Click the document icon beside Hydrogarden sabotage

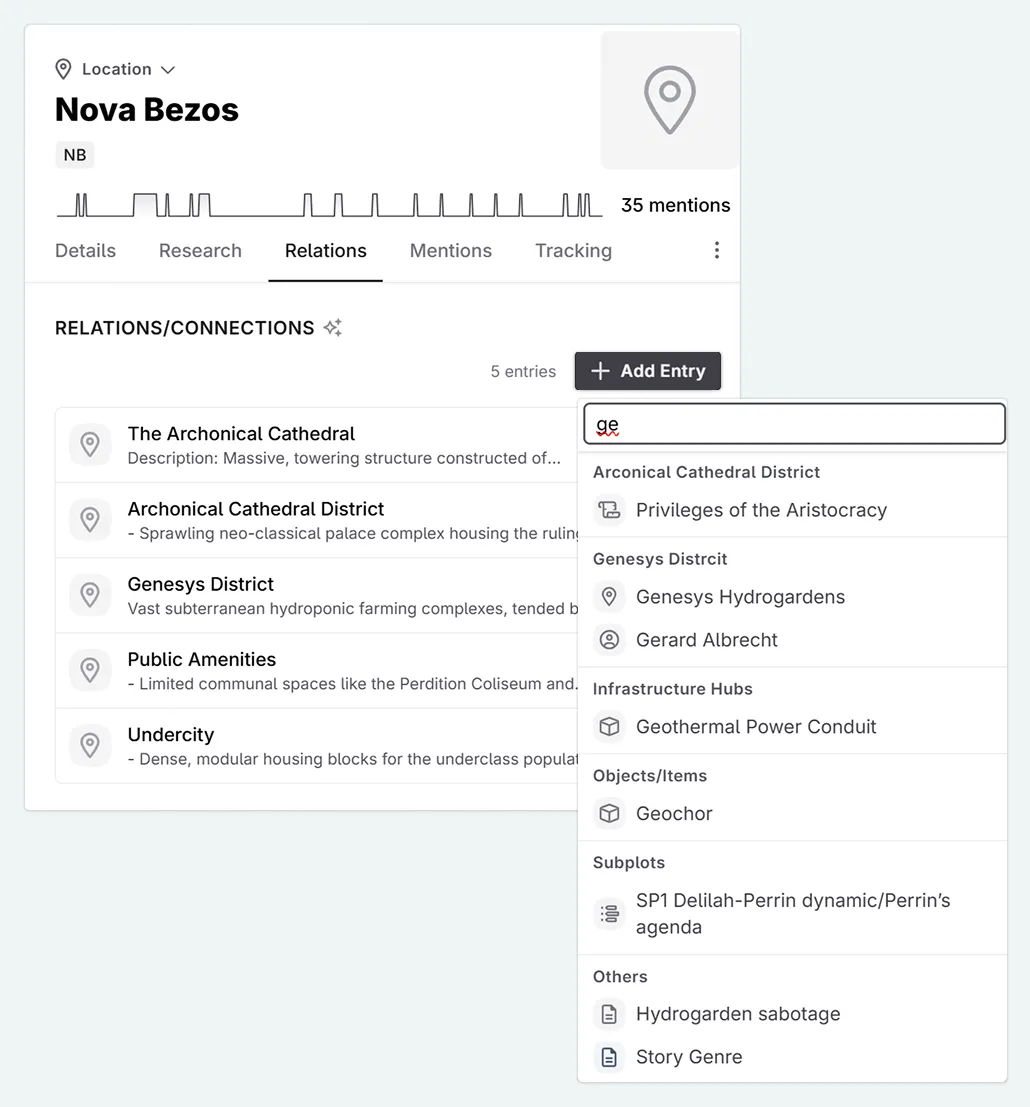click(x=609, y=1014)
